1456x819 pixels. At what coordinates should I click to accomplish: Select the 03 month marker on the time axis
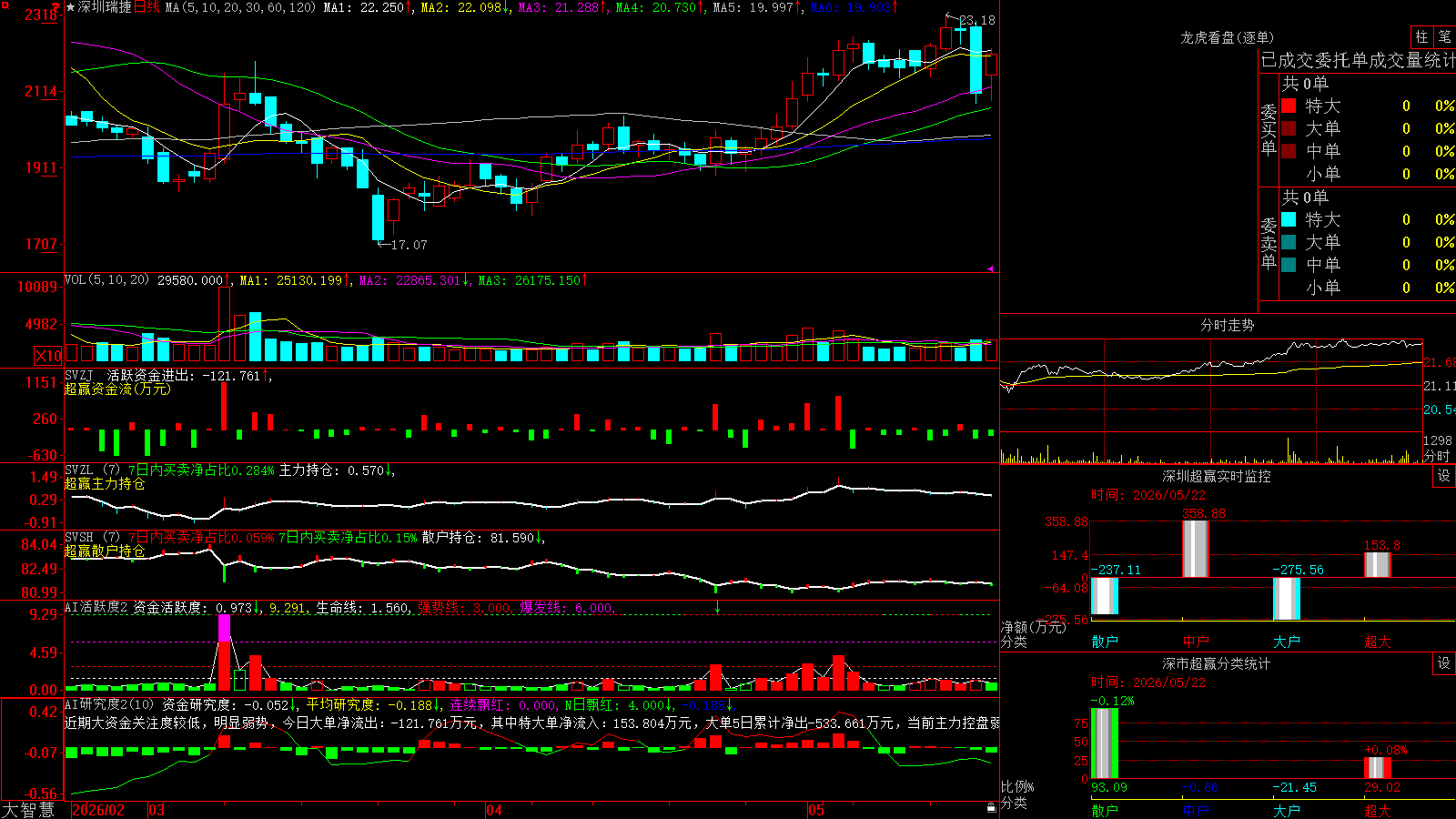click(157, 810)
